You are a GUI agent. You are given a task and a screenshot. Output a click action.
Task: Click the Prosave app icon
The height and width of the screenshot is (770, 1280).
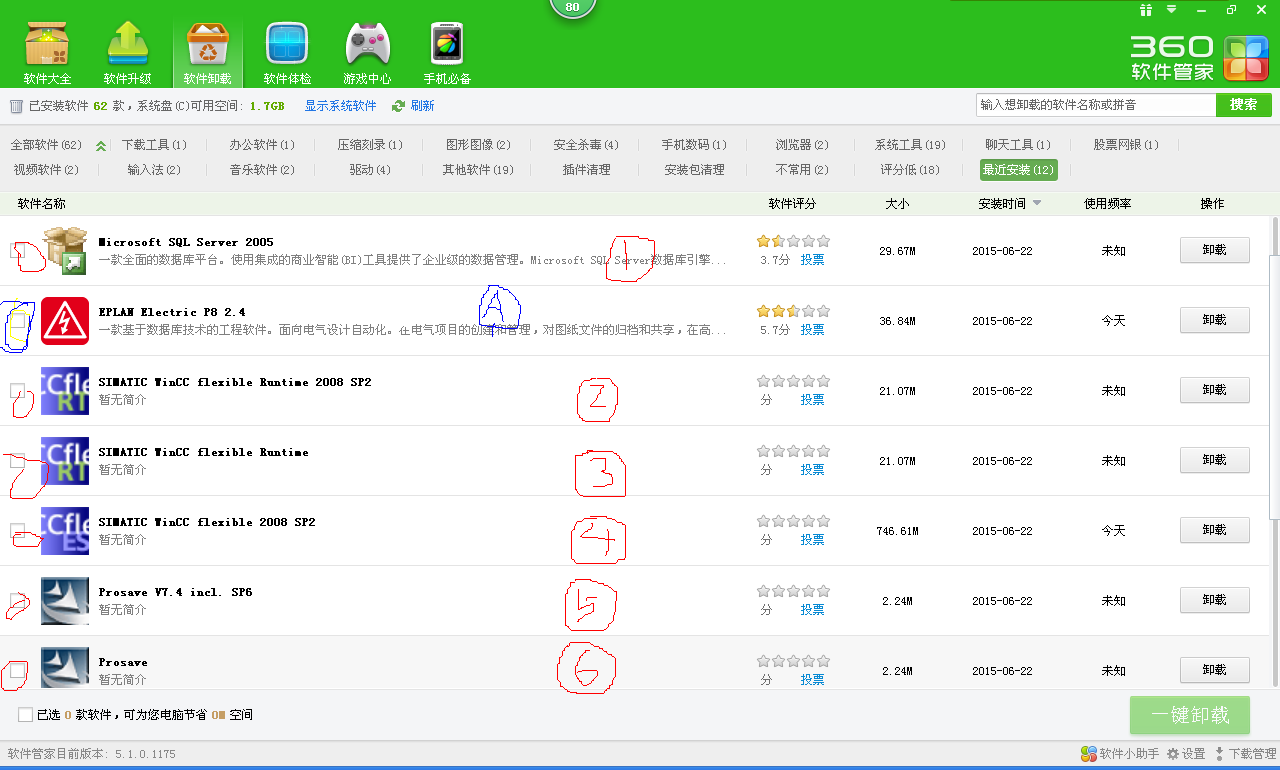click(x=65, y=669)
